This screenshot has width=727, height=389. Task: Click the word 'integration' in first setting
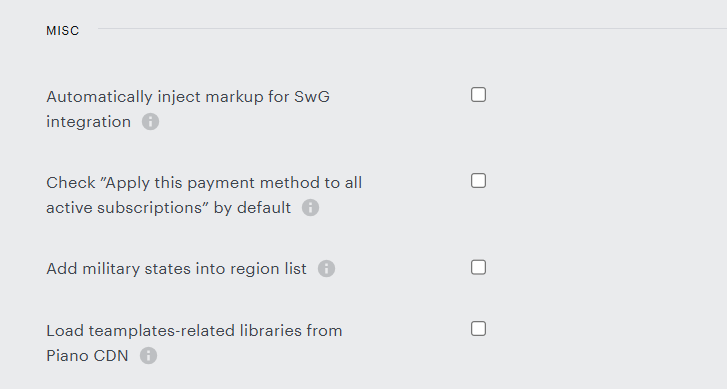click(x=89, y=122)
